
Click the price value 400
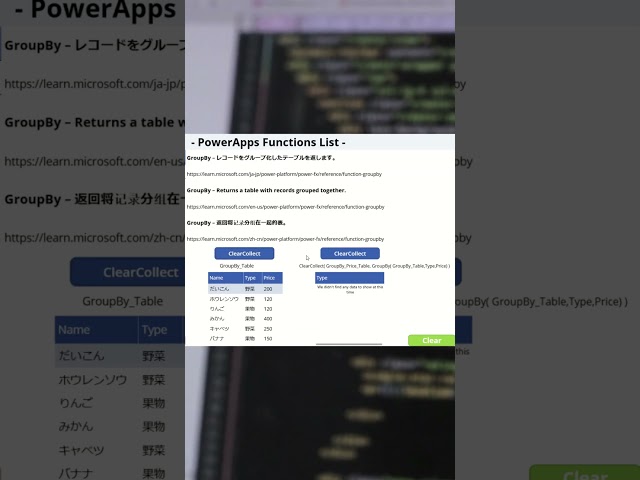pyautogui.click(x=268, y=319)
